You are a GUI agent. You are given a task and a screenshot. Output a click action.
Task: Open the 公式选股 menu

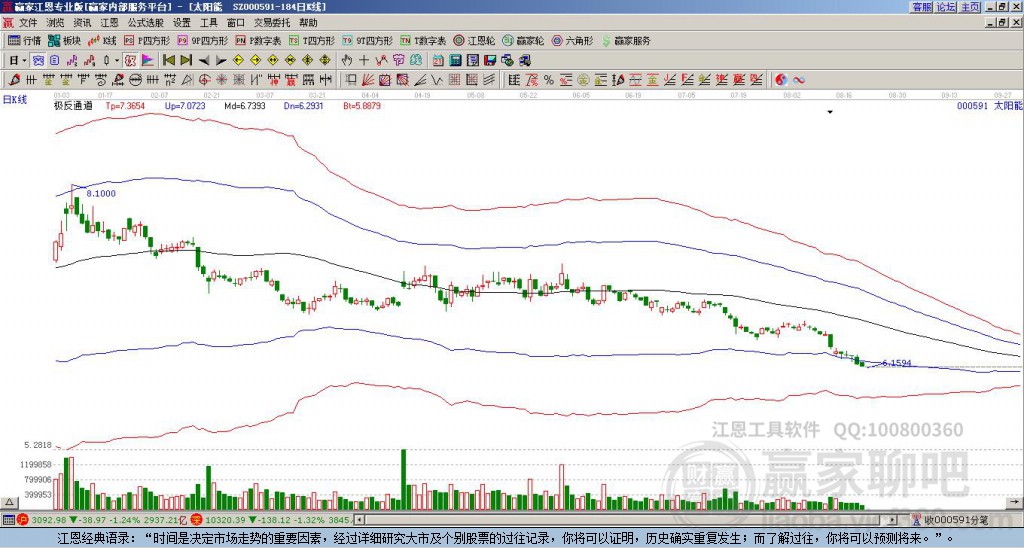146,23
